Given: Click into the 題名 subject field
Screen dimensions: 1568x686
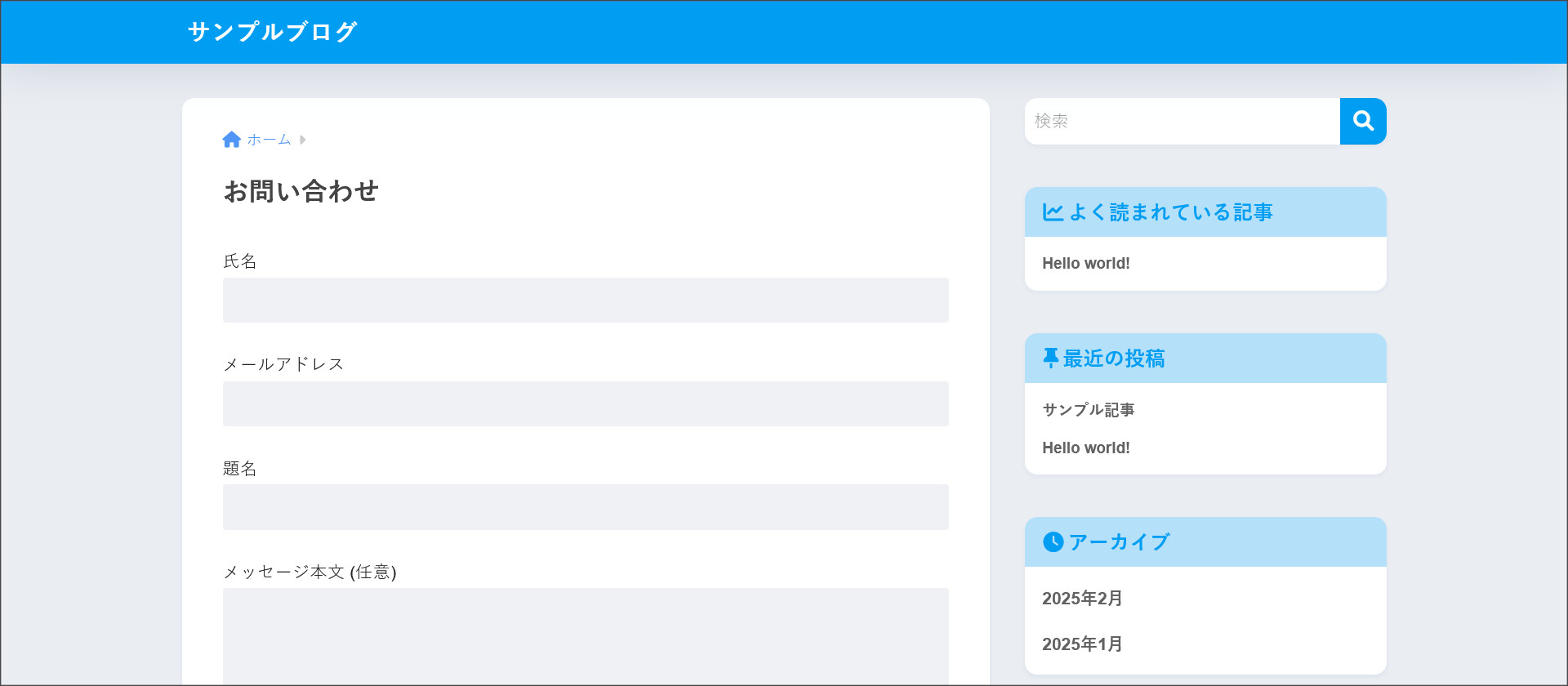Looking at the screenshot, I should [x=586, y=507].
